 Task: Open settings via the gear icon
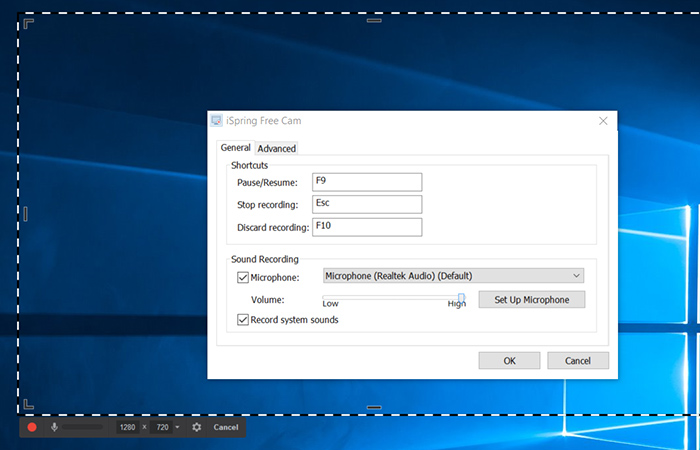click(x=197, y=427)
